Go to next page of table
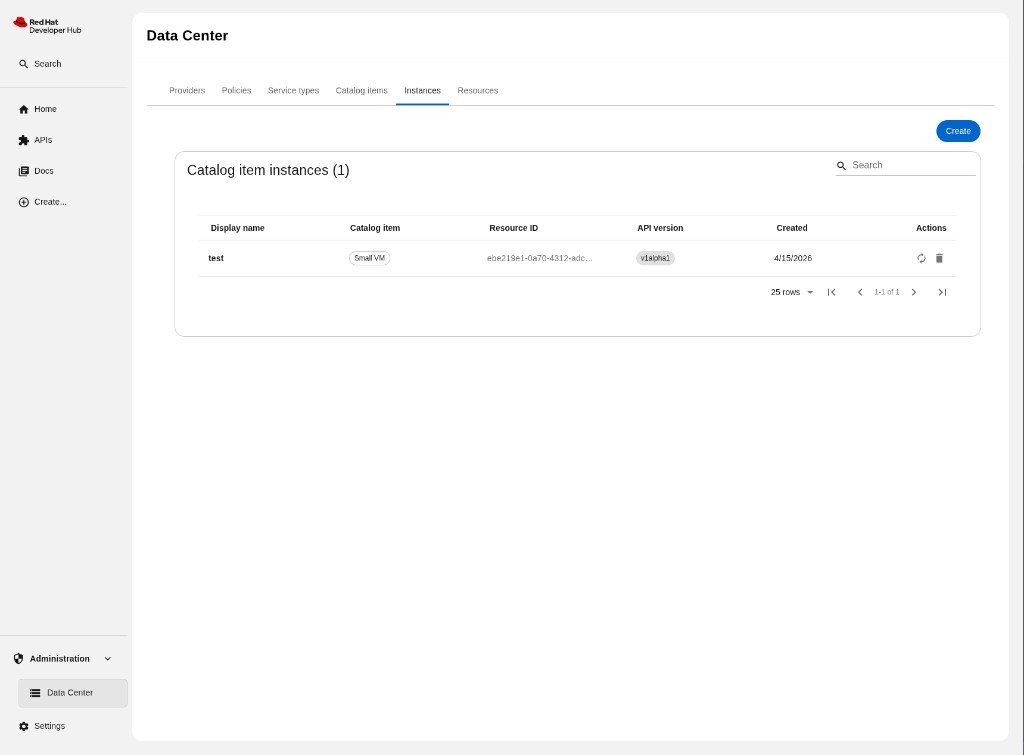 (x=914, y=293)
